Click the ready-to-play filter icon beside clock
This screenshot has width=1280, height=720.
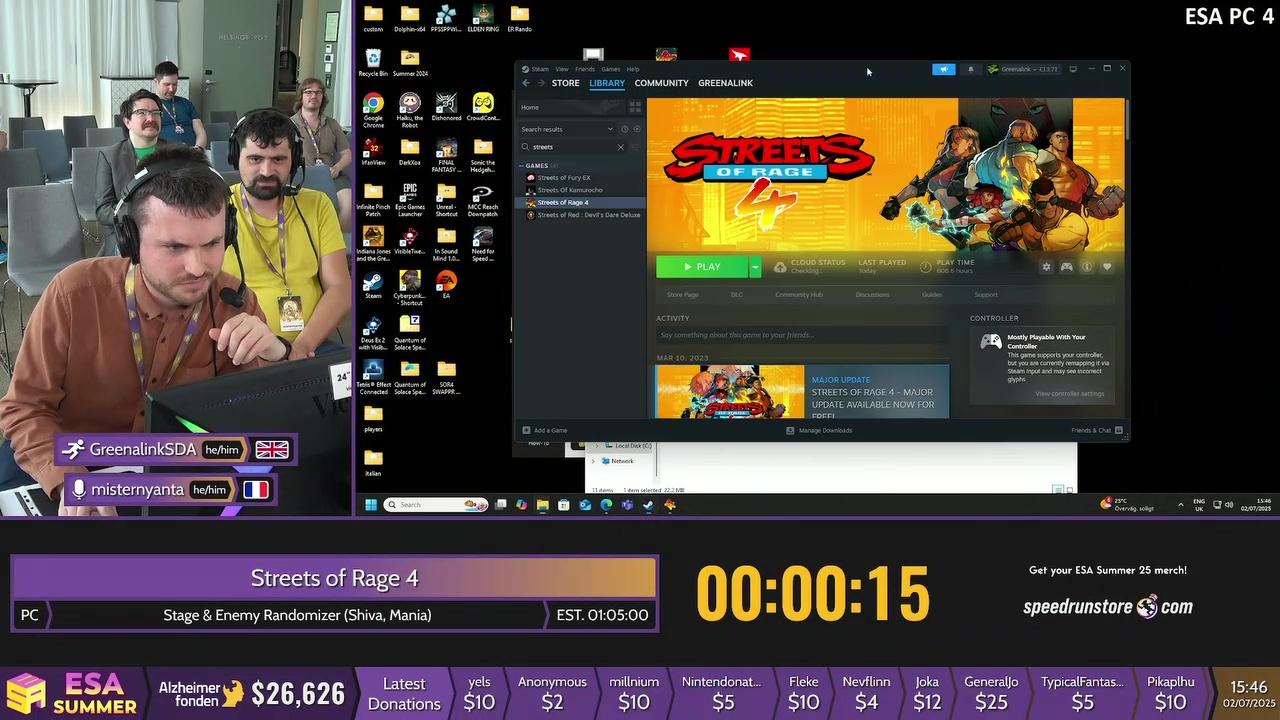(636, 129)
